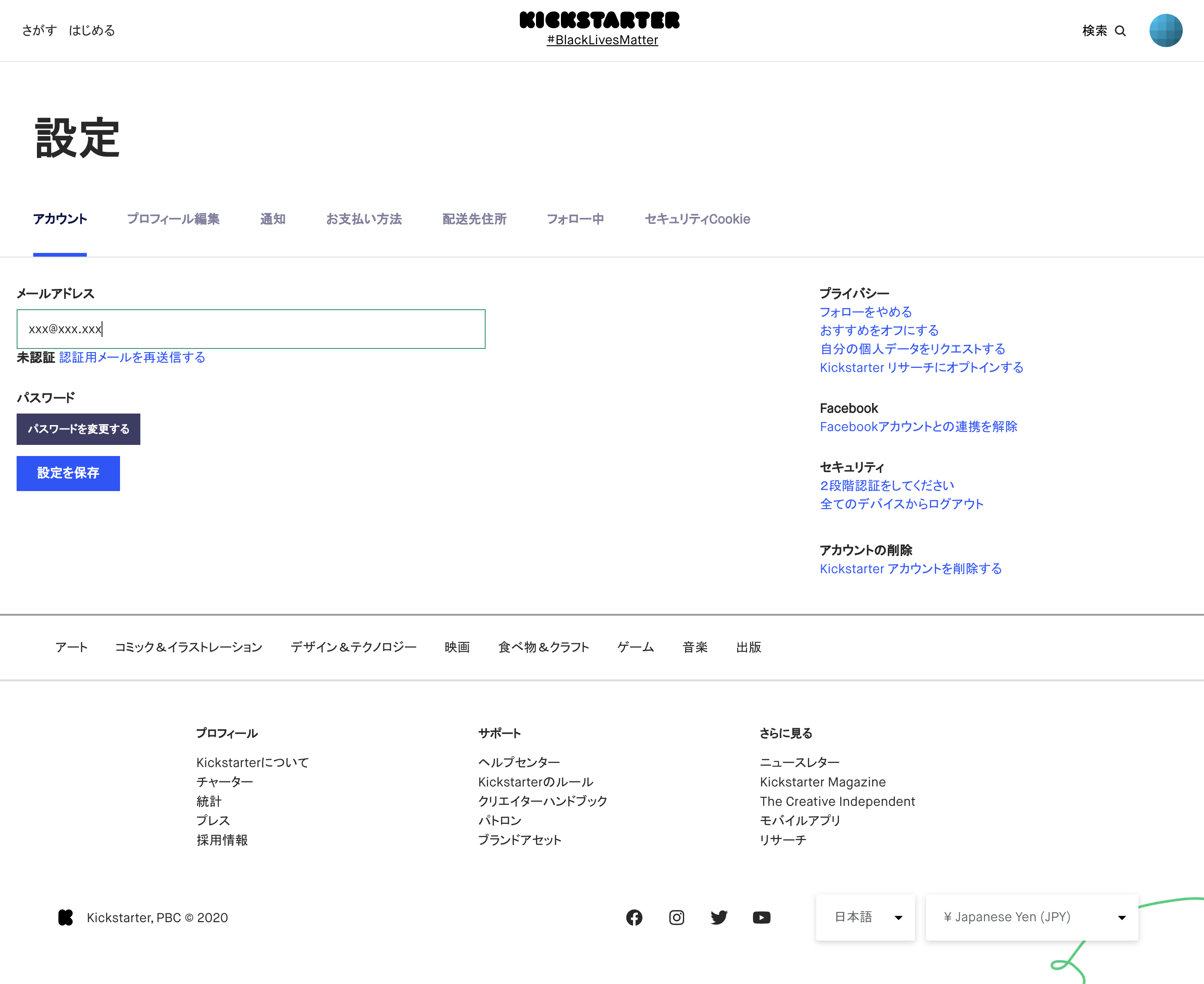Switch to the フォロー中 tab
This screenshot has width=1204, height=984.
point(575,219)
